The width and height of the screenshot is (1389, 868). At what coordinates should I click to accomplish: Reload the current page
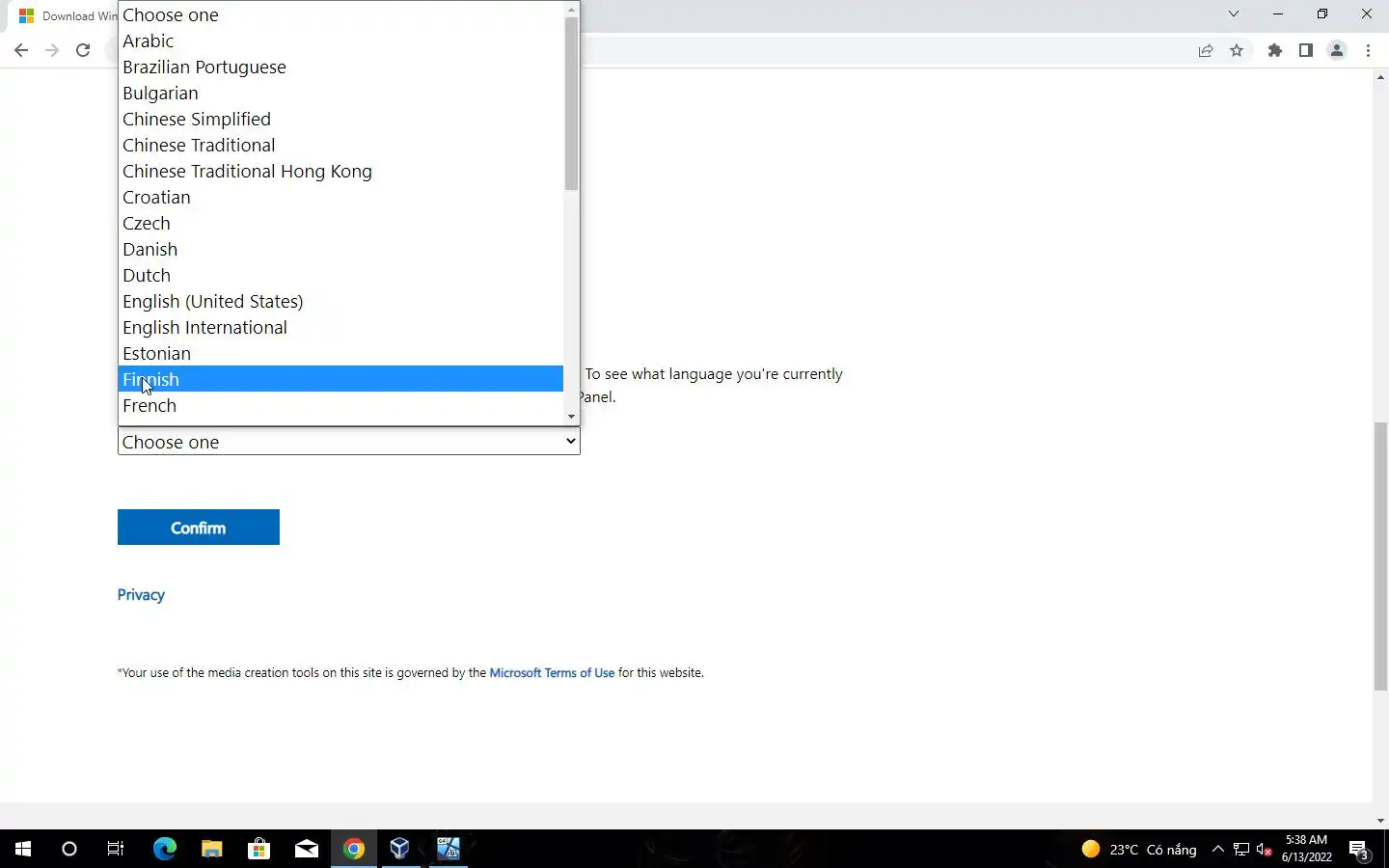click(83, 51)
